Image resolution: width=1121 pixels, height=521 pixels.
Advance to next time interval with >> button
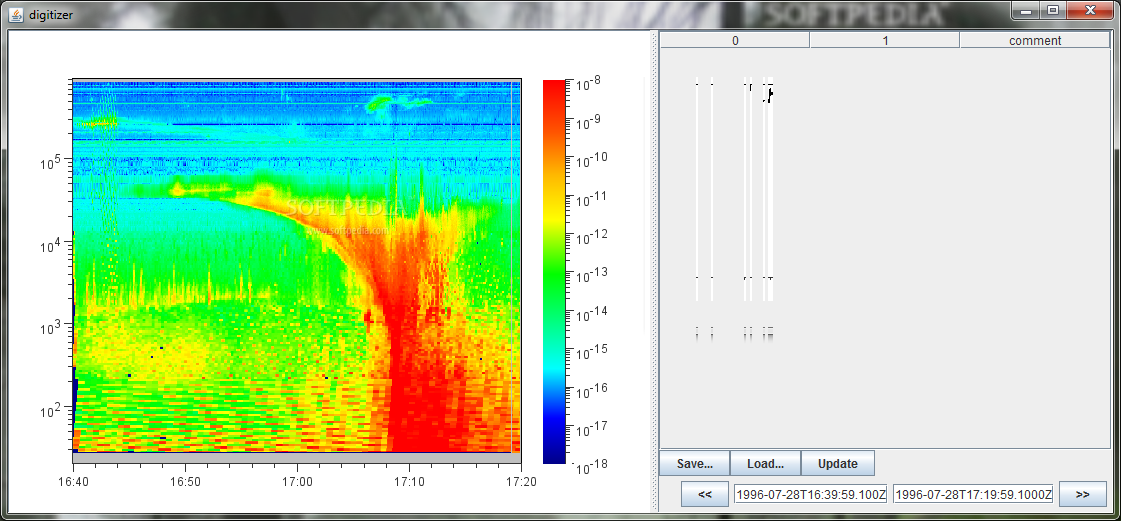[1082, 494]
